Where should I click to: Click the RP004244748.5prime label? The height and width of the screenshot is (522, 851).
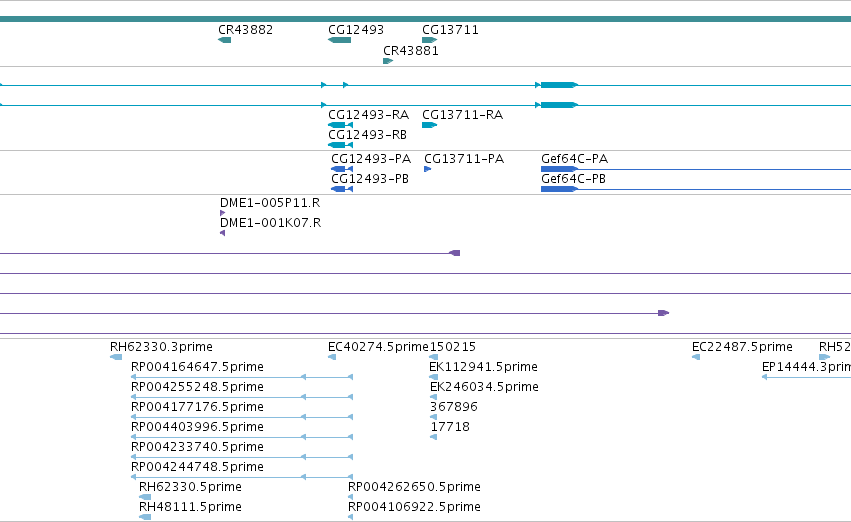197,467
